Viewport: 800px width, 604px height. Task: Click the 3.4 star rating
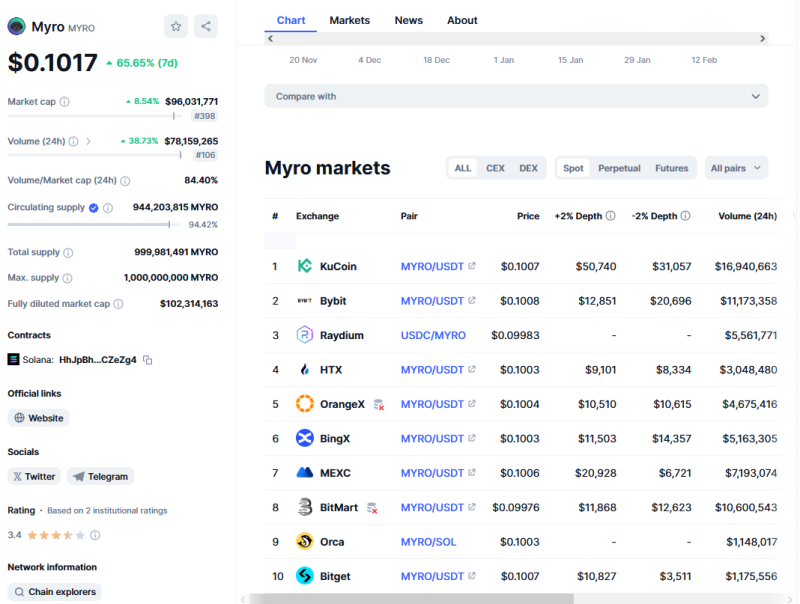[56, 535]
